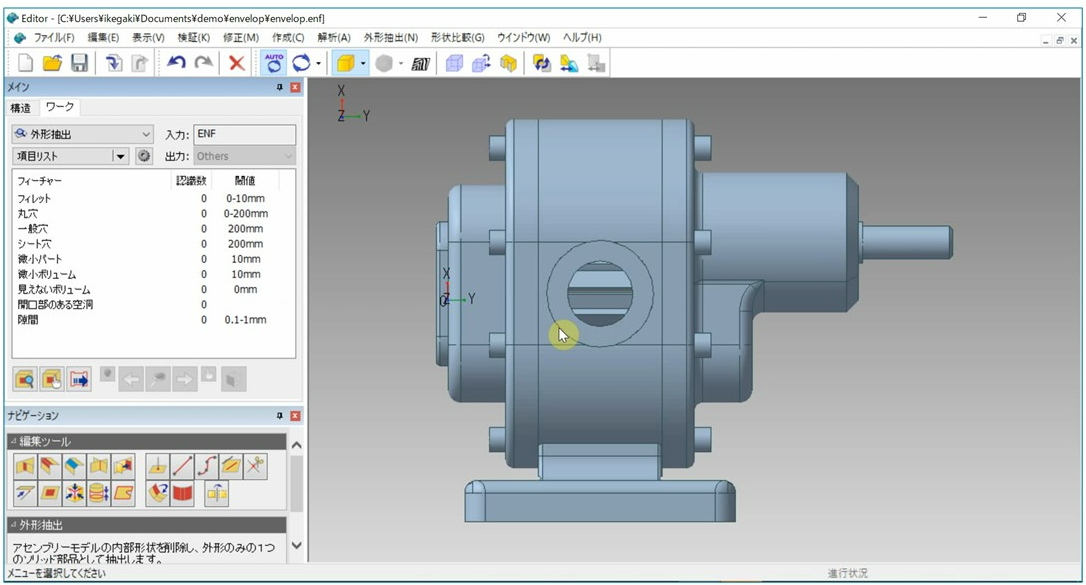The image size is (1086, 585).
Task: Collapse the 編集ツール section
Action: (x=13, y=441)
